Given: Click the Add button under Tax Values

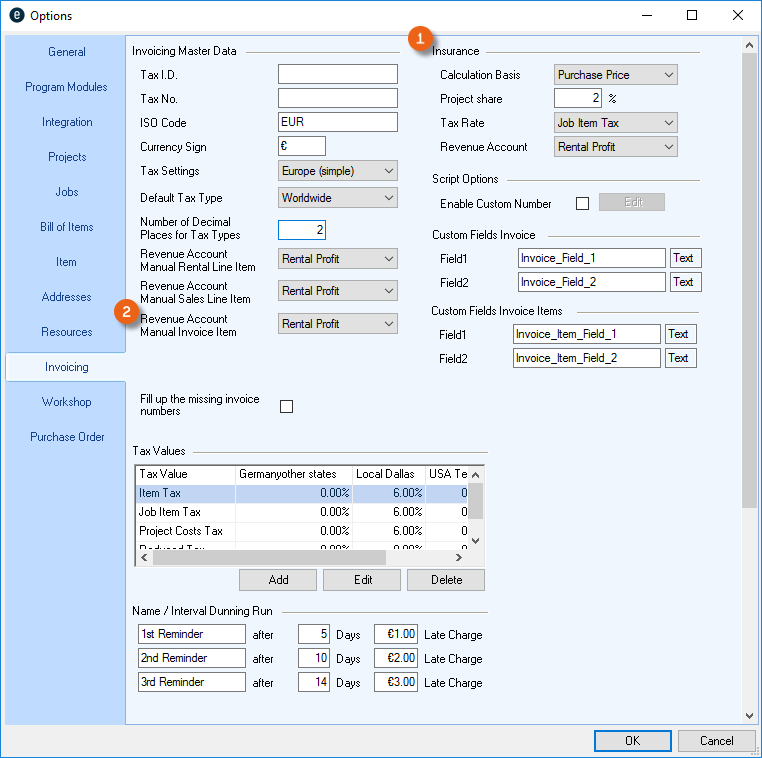Looking at the screenshot, I should click(278, 580).
